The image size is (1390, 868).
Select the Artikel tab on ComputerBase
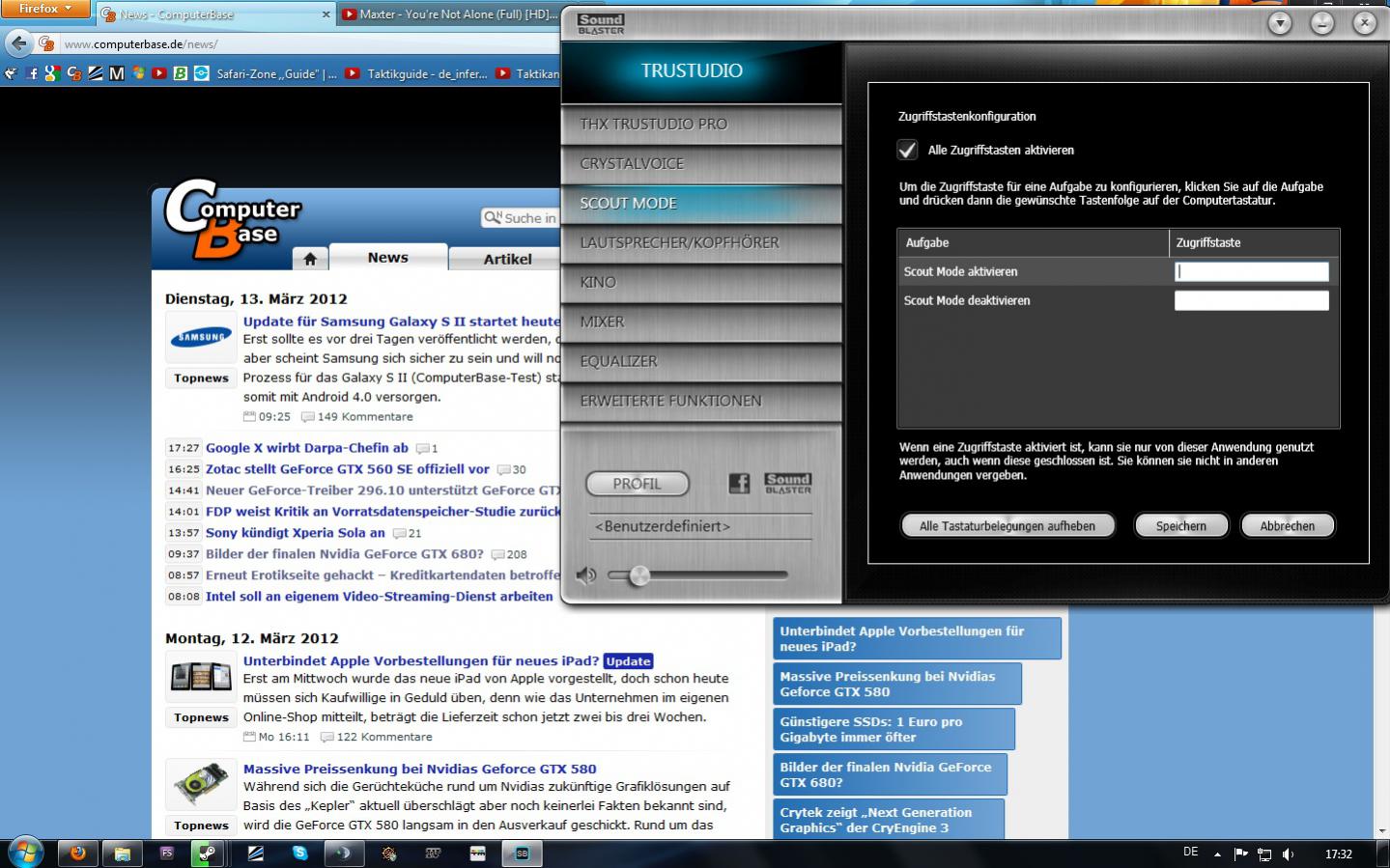507,259
